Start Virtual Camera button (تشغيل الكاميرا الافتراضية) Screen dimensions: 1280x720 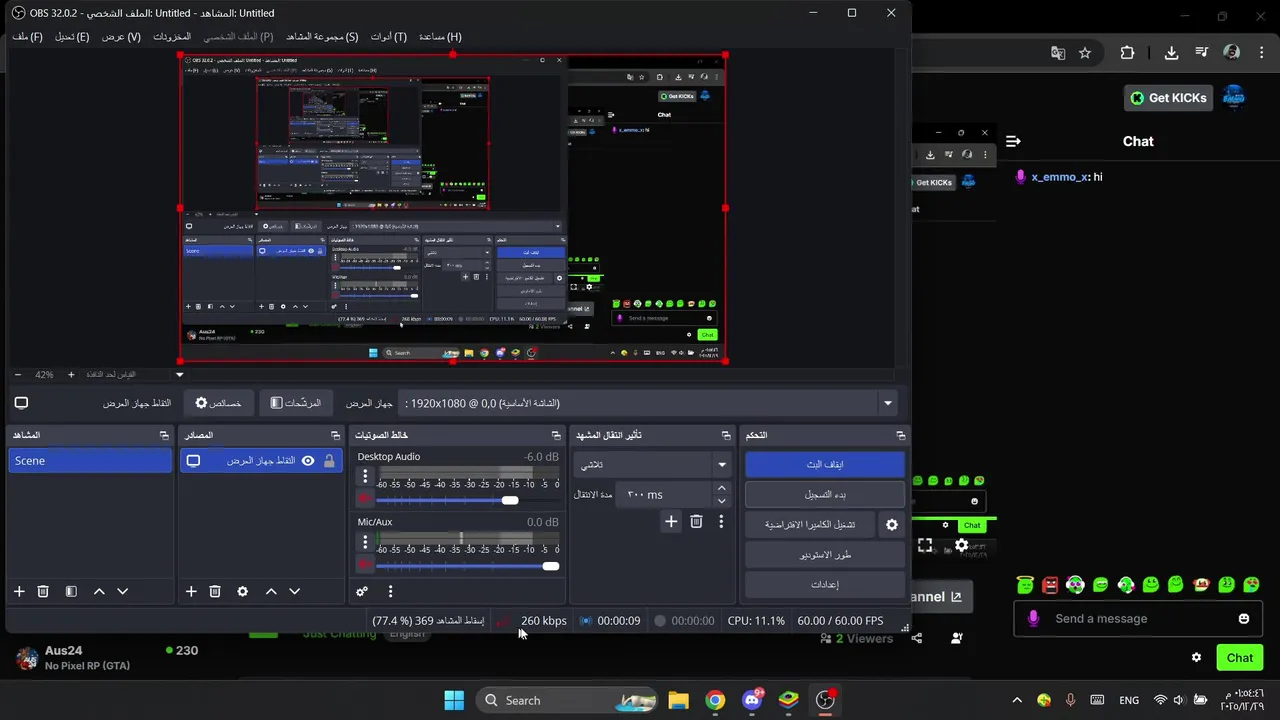point(810,524)
